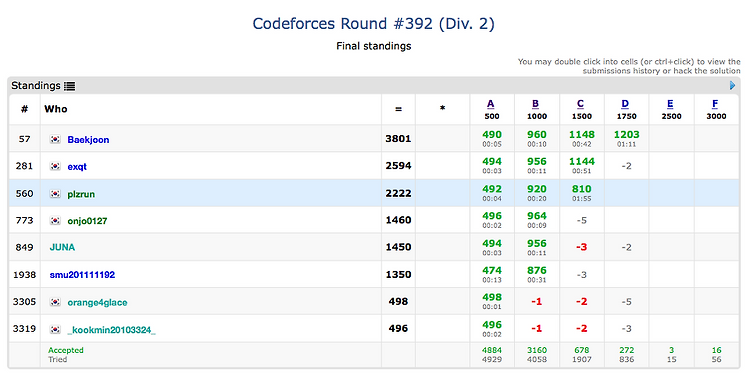Screen dimensions: 750x377
Task: Click the * hacks column header
Action: tap(442, 108)
